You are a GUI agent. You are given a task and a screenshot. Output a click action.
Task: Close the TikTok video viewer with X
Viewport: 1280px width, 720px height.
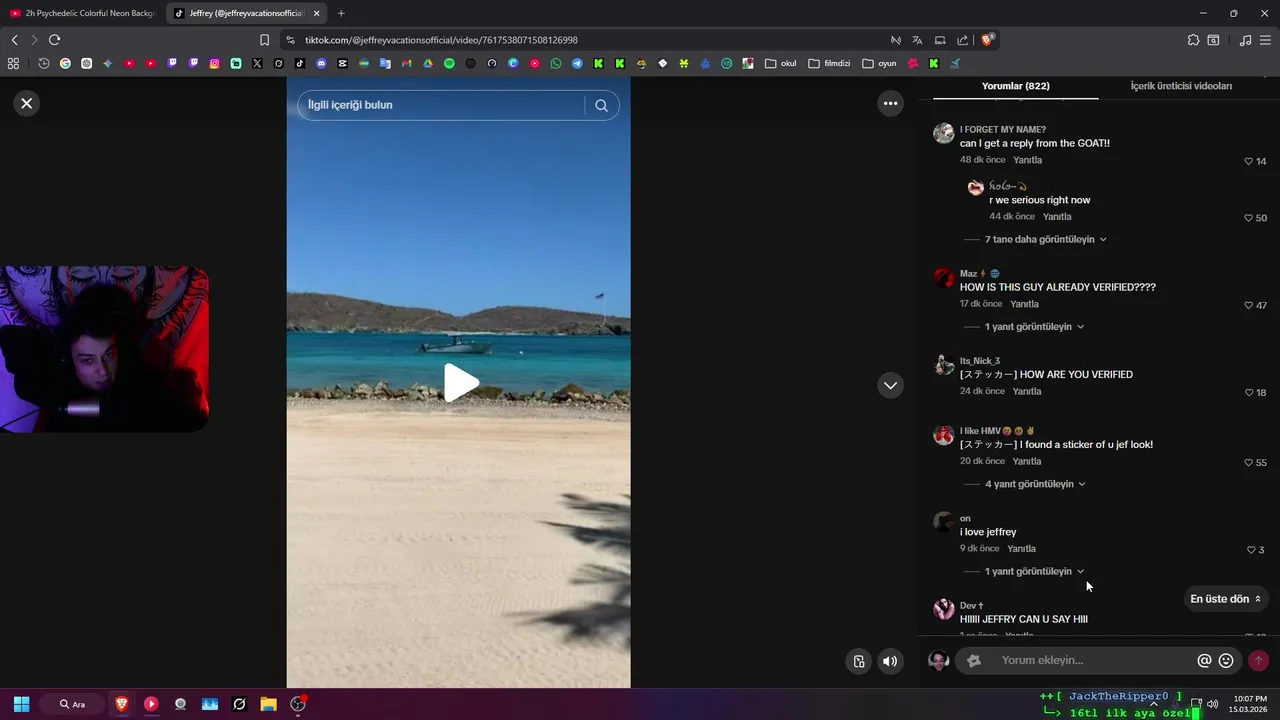(x=27, y=103)
